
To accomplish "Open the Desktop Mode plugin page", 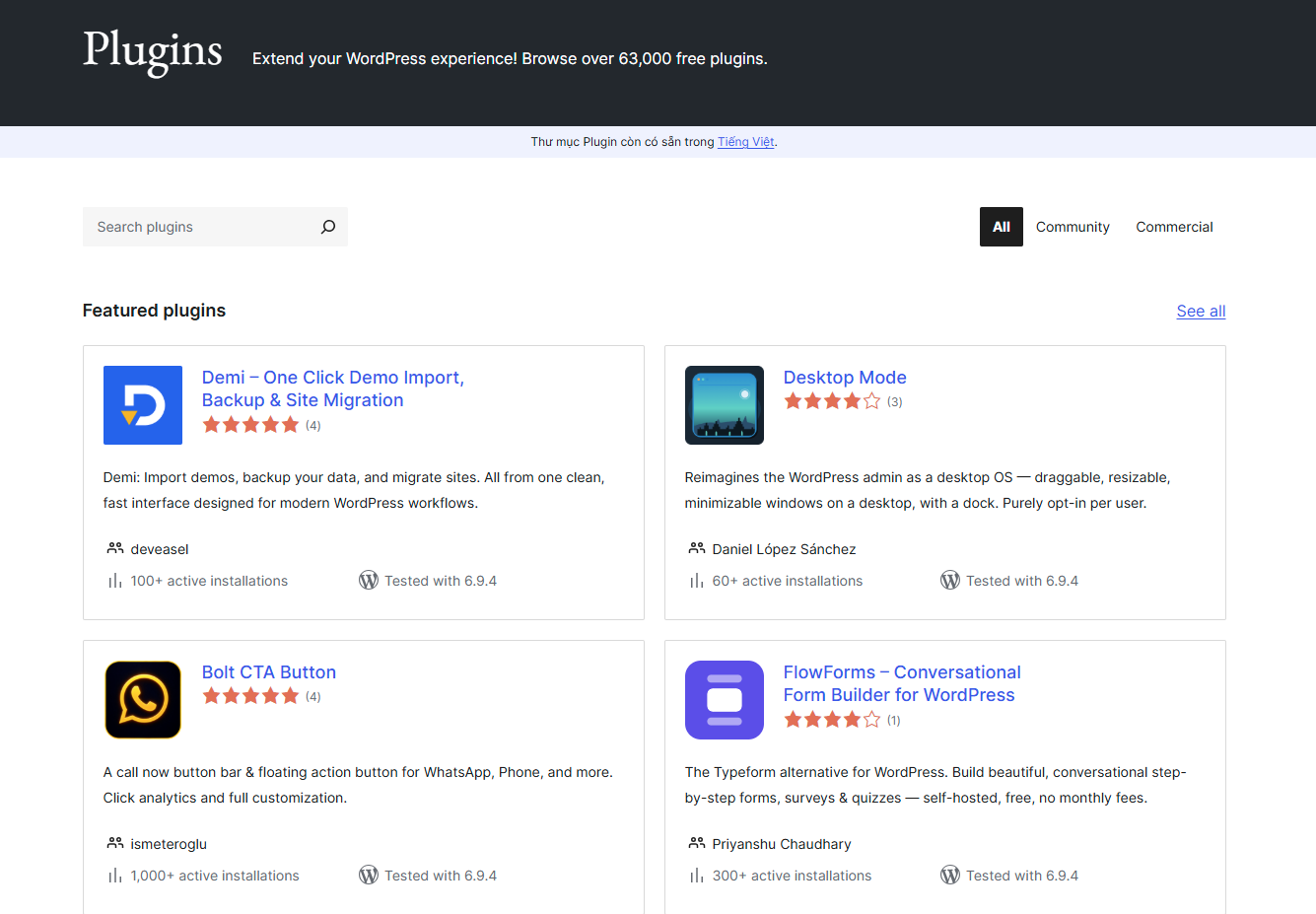I will coord(845,378).
